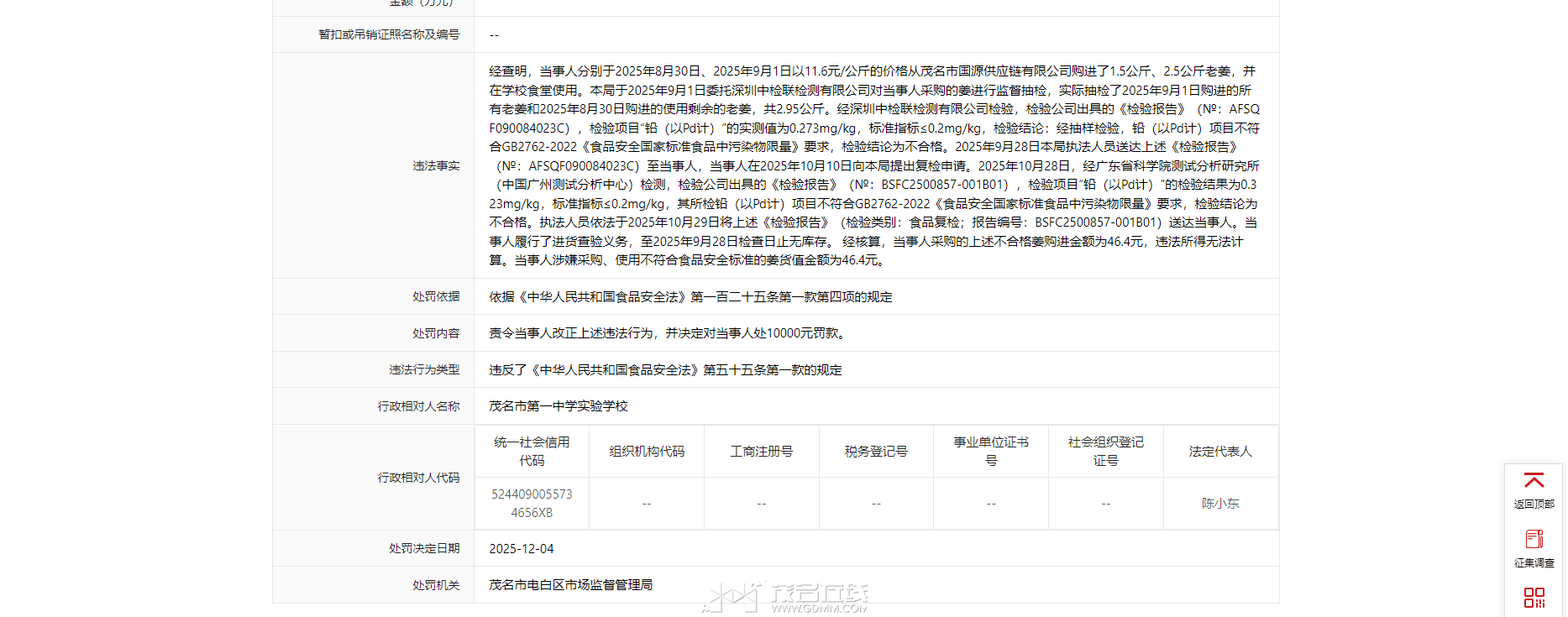Viewport: 1568px width, 617px height.
Task: Click legal representative name 陈小东
Action: pos(1220,504)
